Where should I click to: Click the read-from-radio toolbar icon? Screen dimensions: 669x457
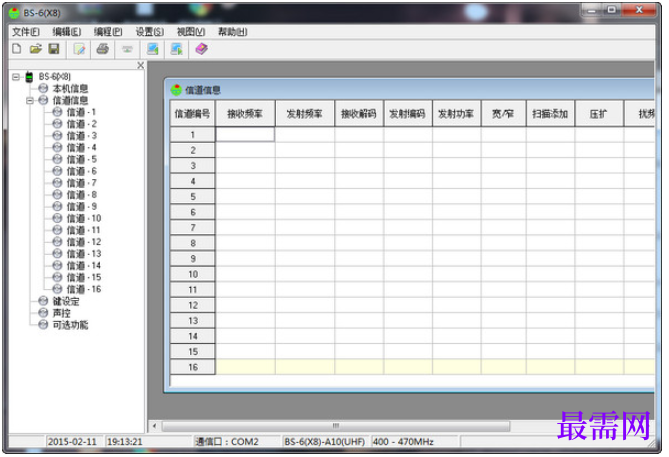pyautogui.click(x=152, y=49)
